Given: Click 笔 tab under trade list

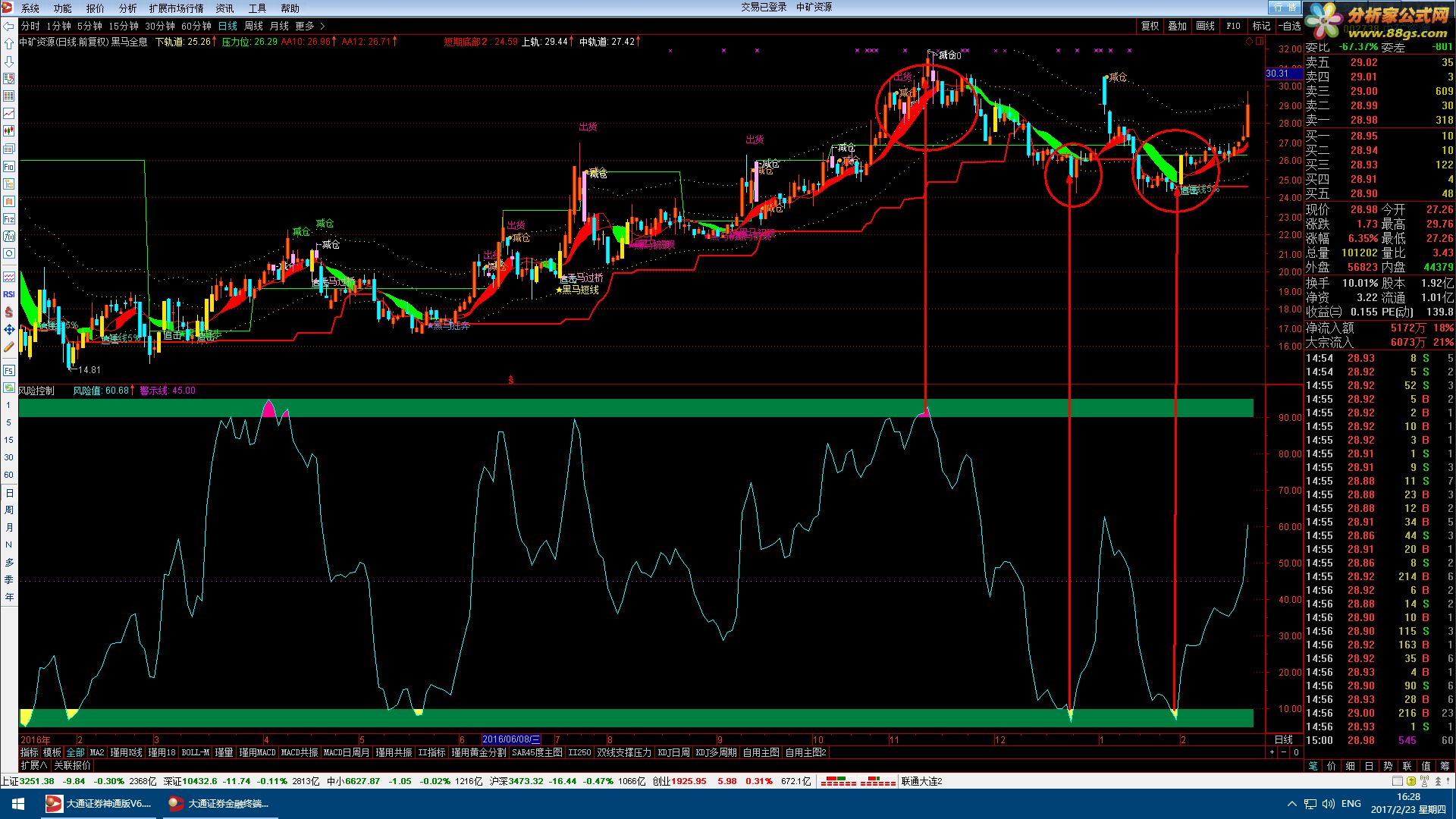Looking at the screenshot, I should point(1313,766).
